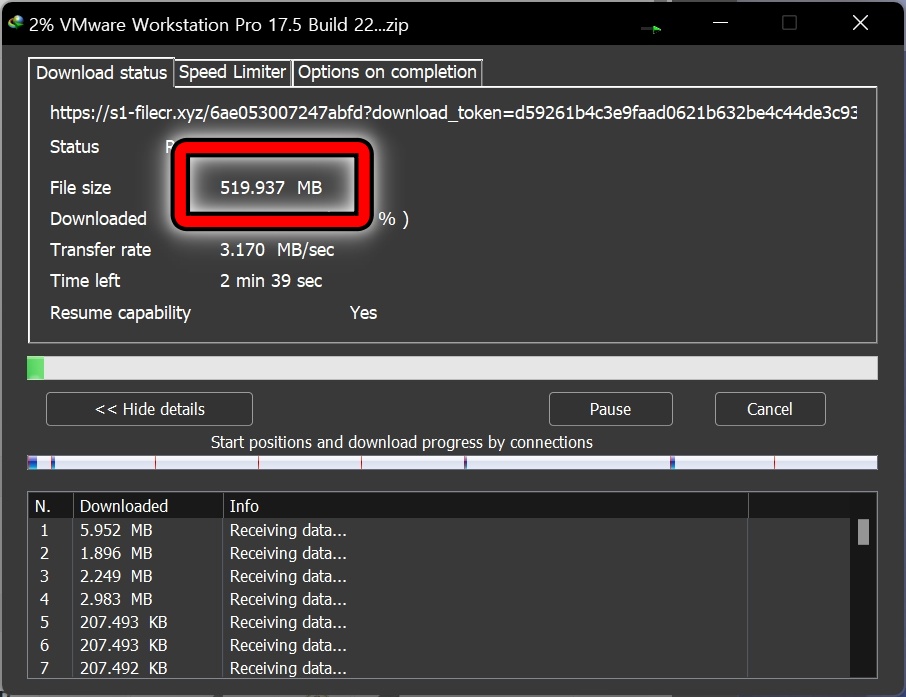Select connection row with 5.952 MB
This screenshot has width=906, height=697.
(439, 530)
